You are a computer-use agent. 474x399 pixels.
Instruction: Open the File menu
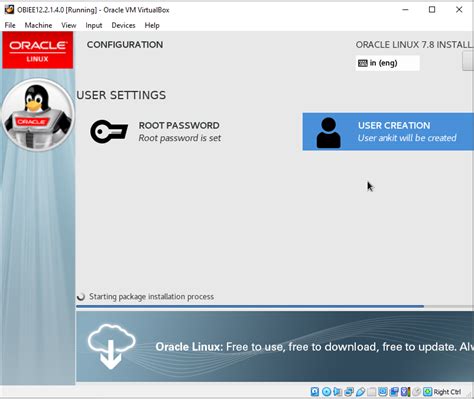point(10,25)
